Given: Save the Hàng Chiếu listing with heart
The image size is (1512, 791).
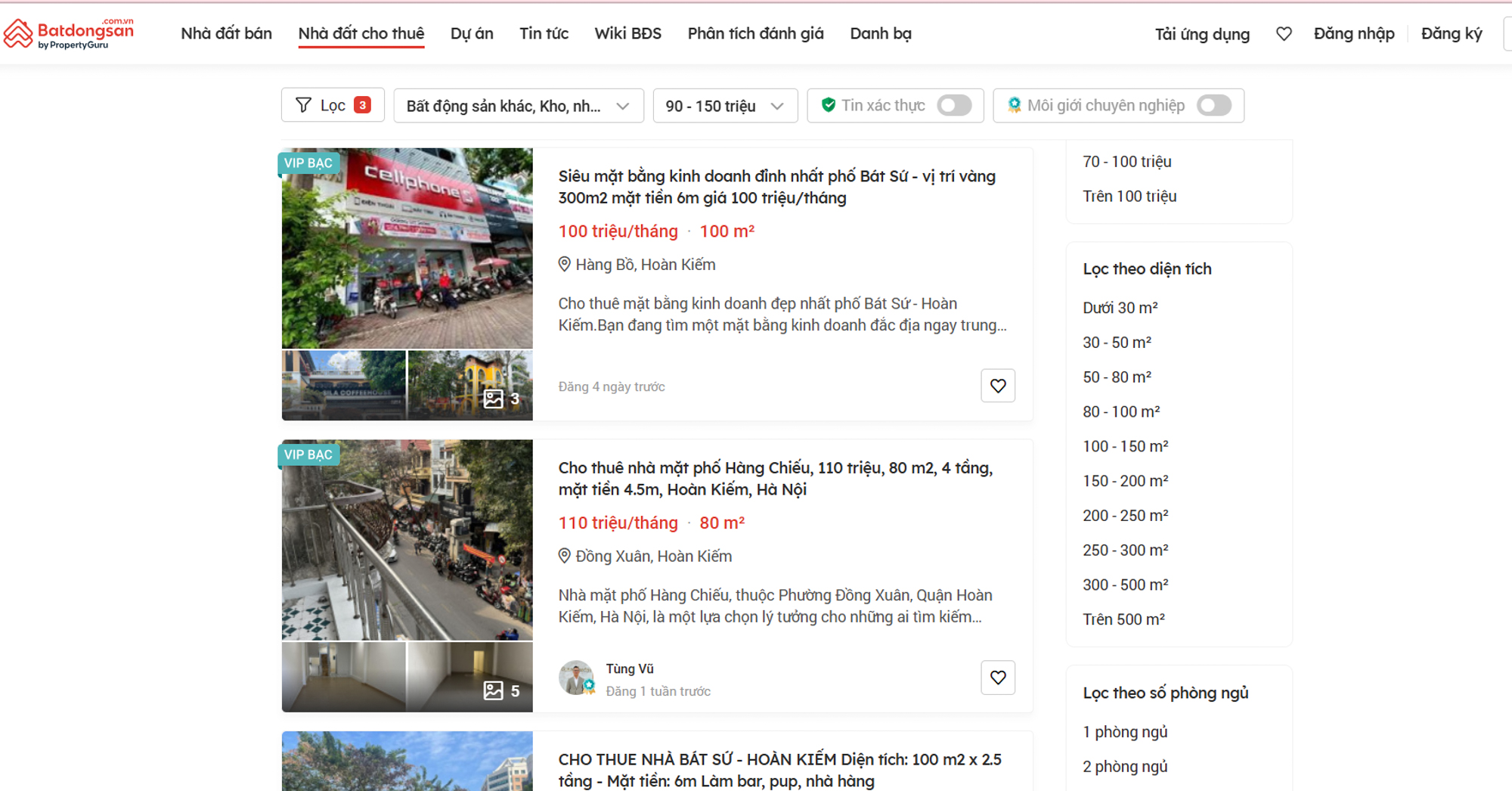Looking at the screenshot, I should pyautogui.click(x=998, y=678).
